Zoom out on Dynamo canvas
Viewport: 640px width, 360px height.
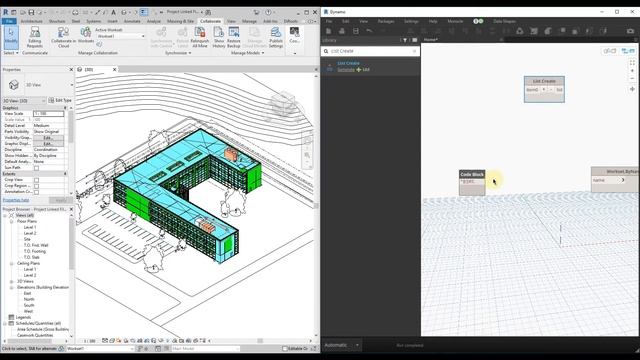point(632,78)
